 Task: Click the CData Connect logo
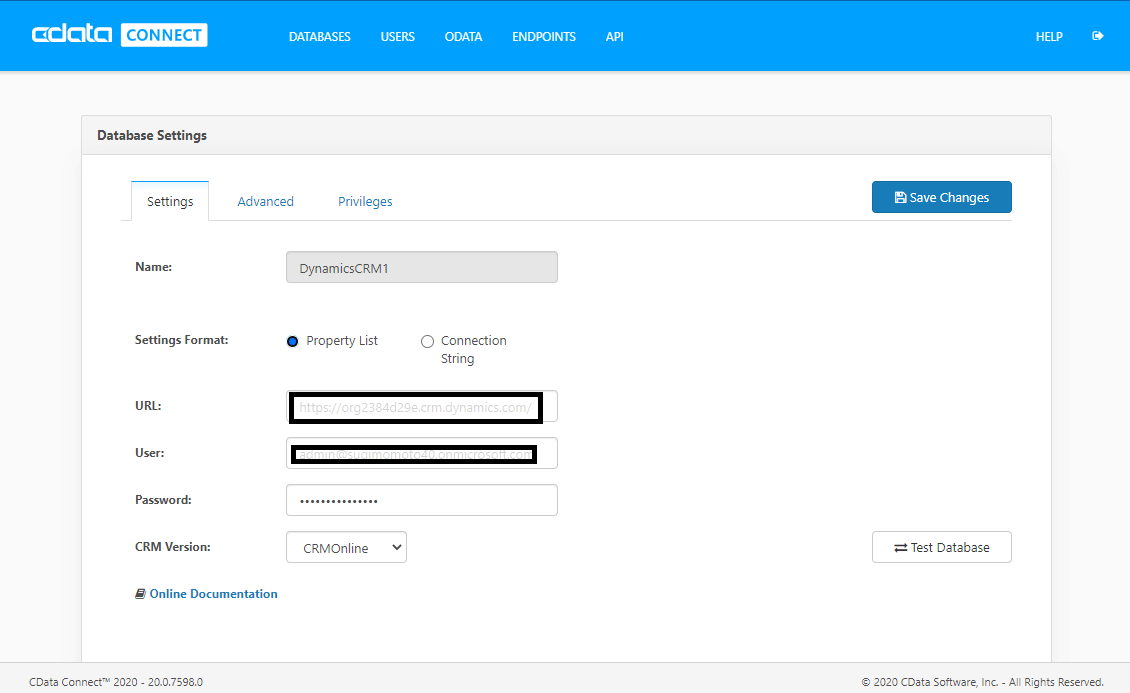120,35
